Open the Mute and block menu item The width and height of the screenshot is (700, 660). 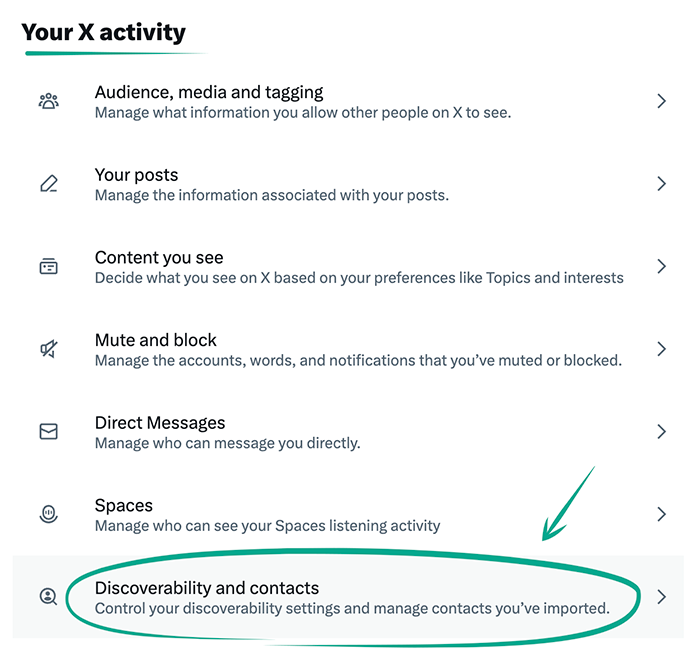coord(156,340)
